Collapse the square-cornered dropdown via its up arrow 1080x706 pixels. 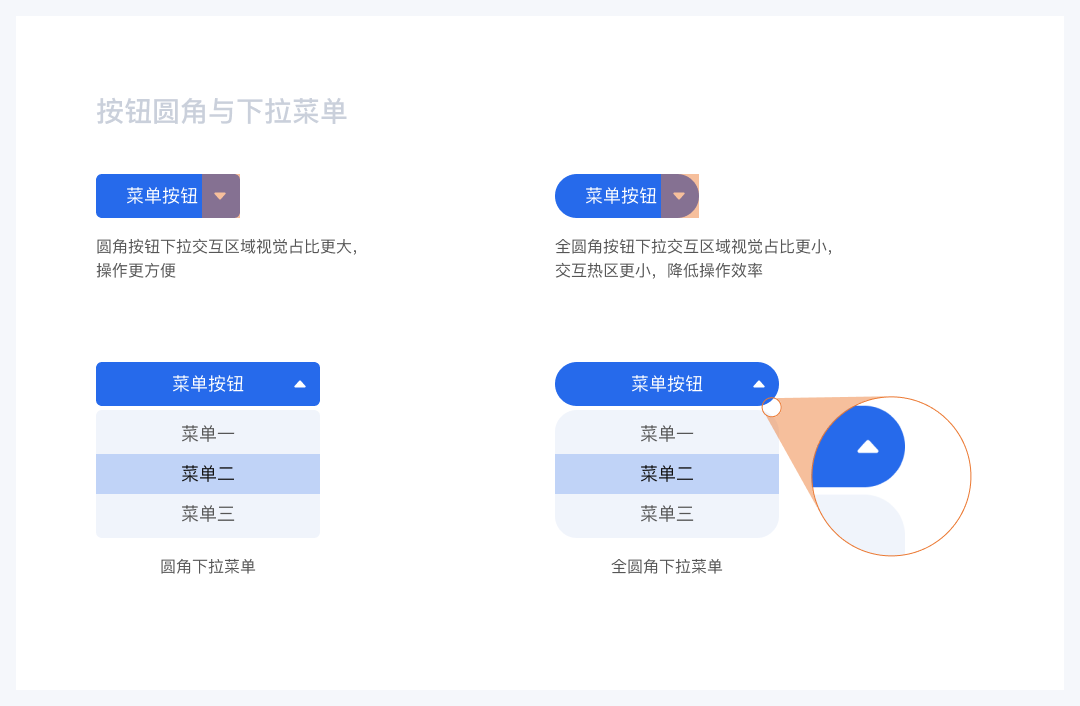pos(300,384)
